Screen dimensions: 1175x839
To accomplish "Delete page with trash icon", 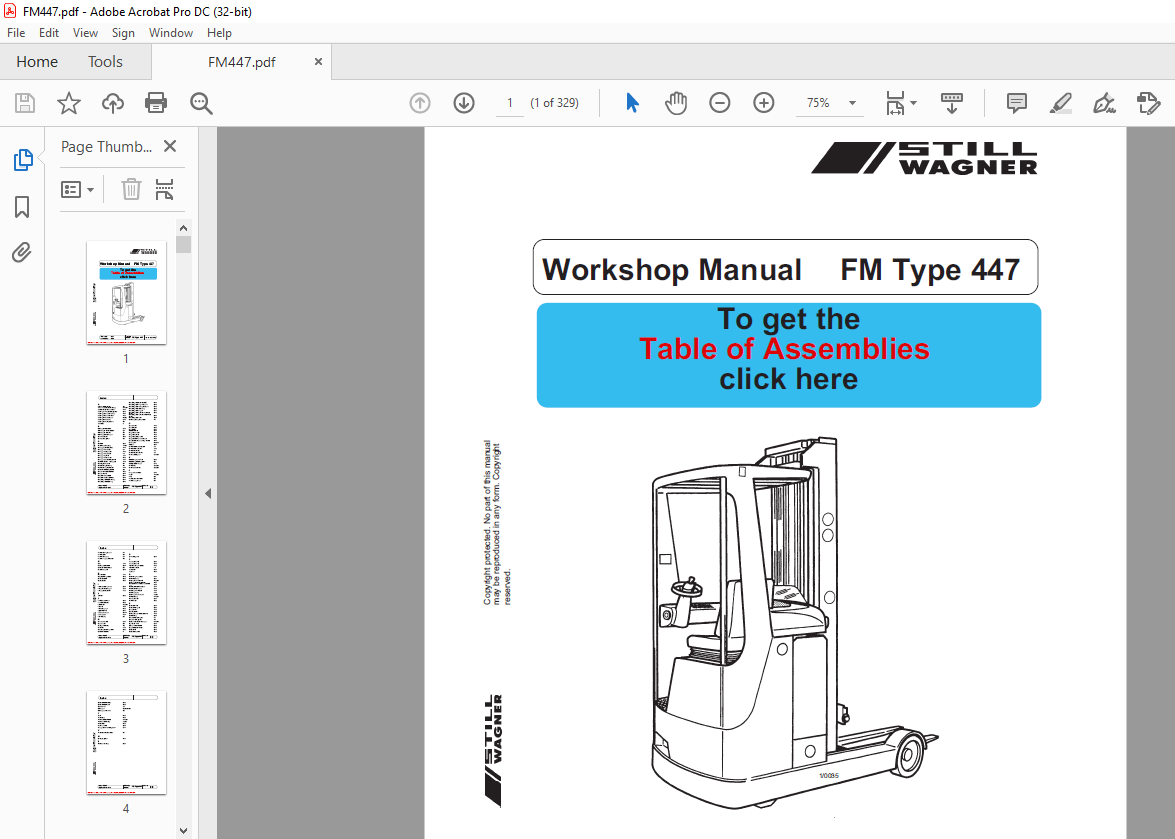I will tap(131, 190).
